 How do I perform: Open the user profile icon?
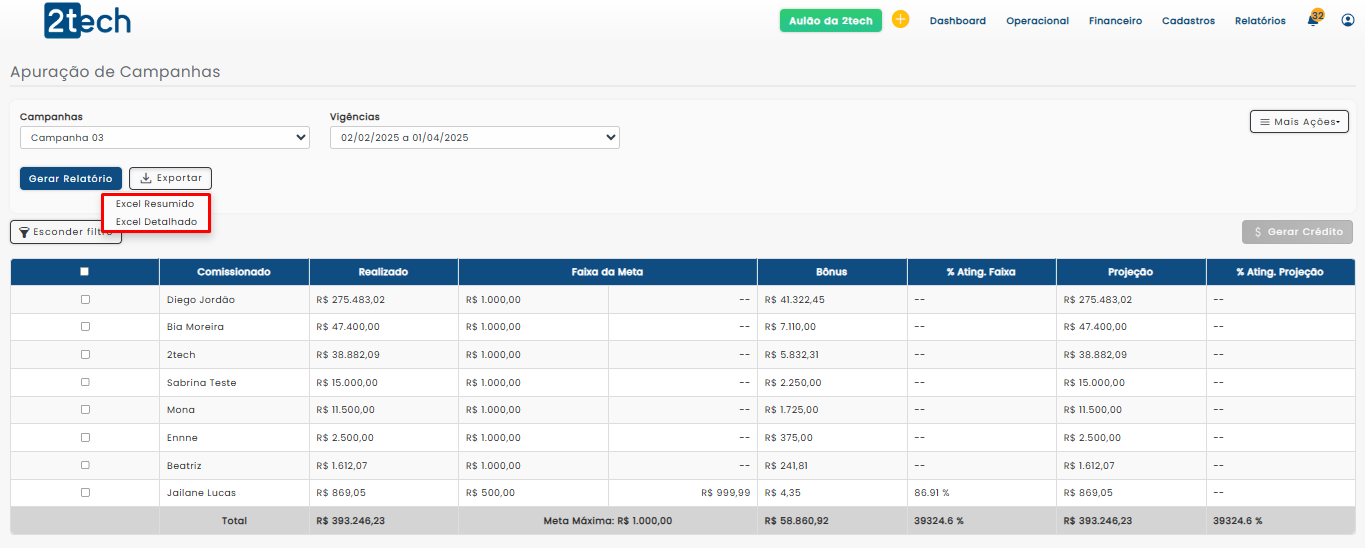1347,20
